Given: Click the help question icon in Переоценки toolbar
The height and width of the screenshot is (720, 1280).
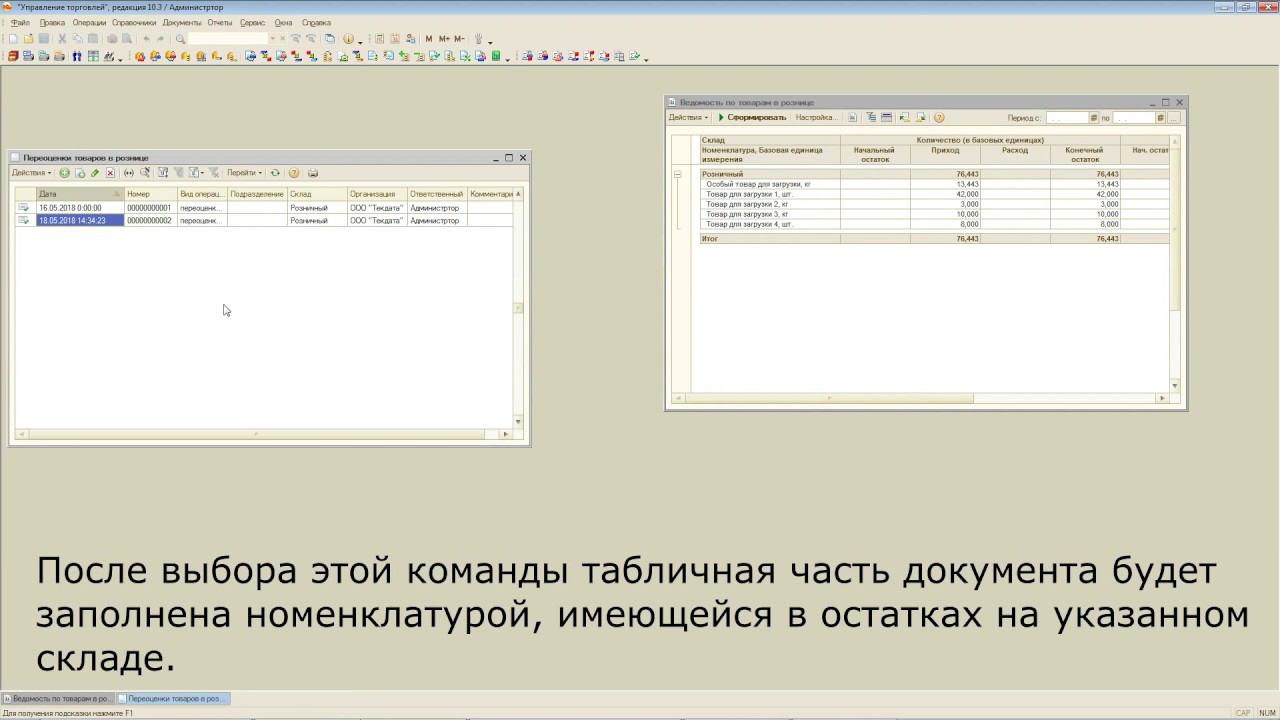Looking at the screenshot, I should point(293,173).
